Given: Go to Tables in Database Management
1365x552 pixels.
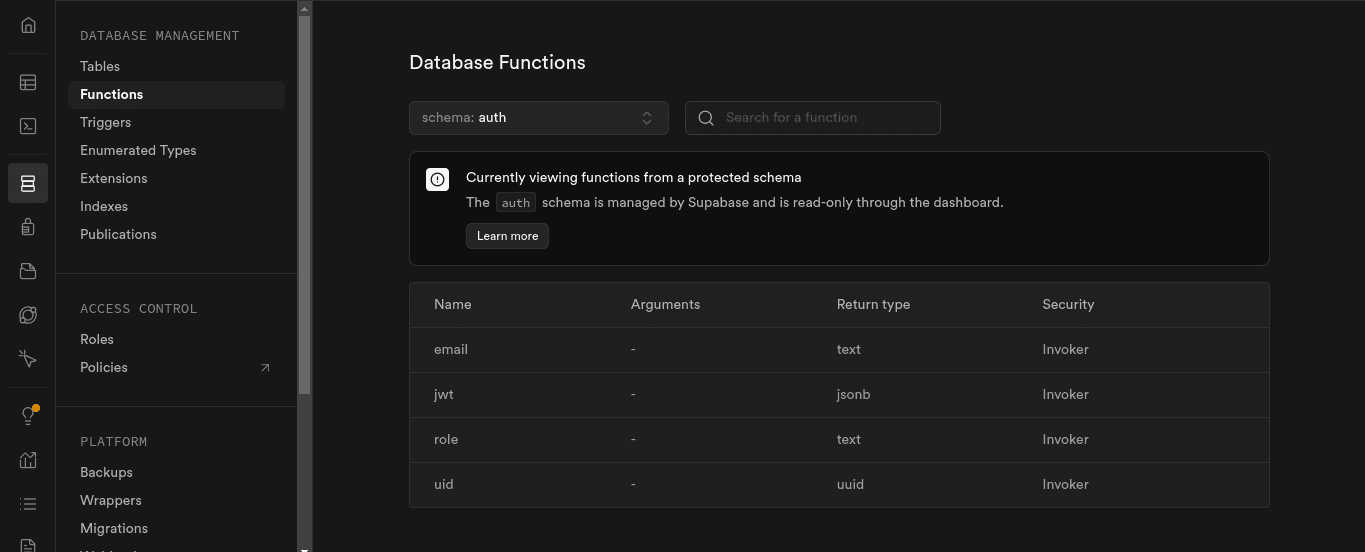Looking at the screenshot, I should [x=100, y=66].
